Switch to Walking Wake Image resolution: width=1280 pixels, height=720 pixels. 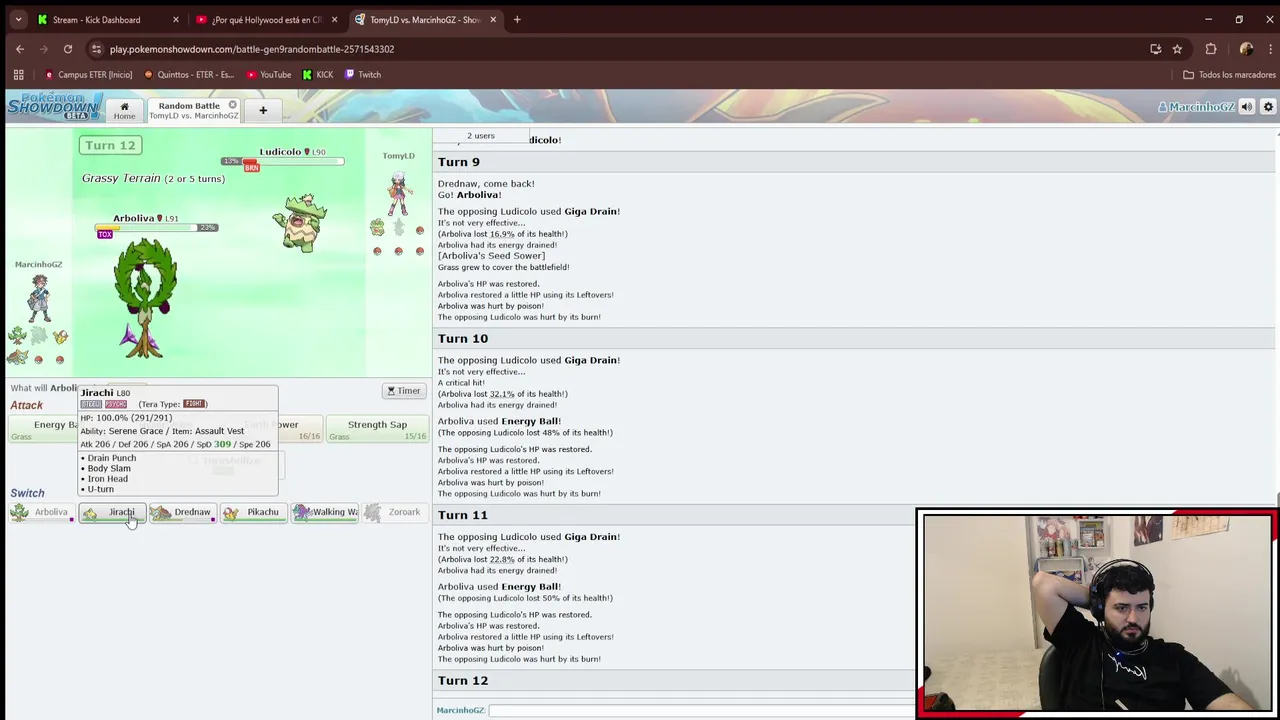pyautogui.click(x=325, y=512)
